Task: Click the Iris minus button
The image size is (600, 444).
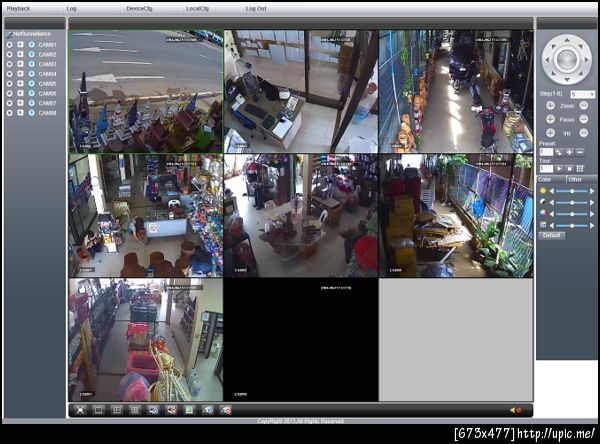Action: 584,133
